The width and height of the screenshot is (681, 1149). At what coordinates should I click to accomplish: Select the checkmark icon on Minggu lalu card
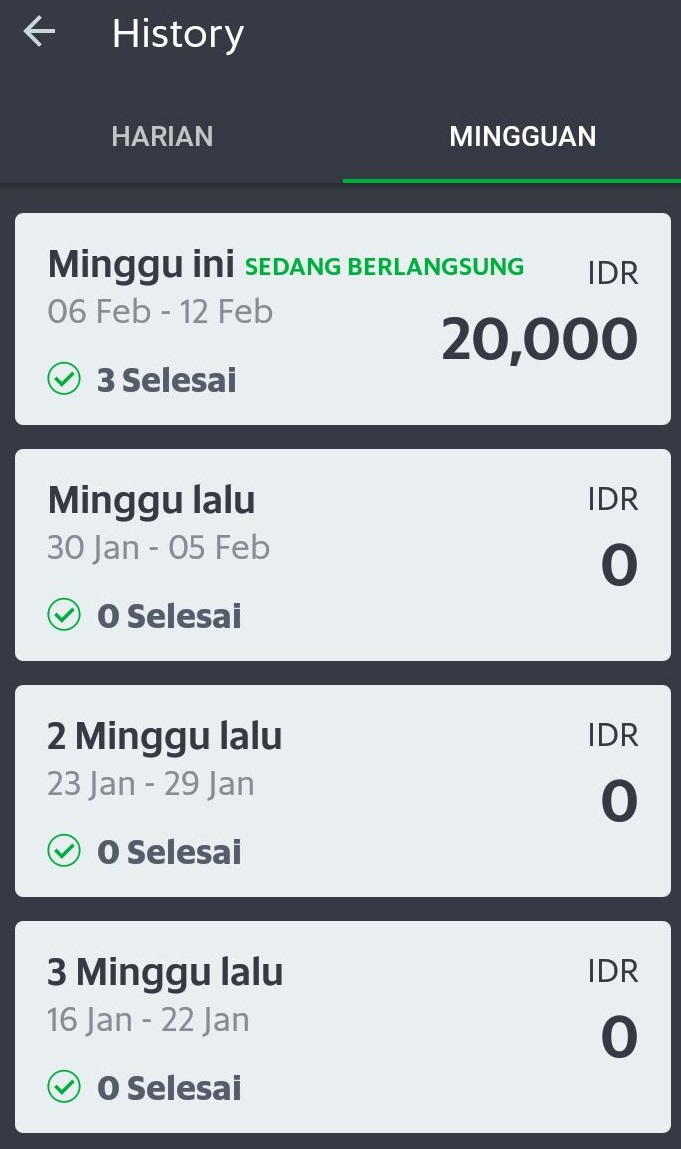(x=64, y=617)
